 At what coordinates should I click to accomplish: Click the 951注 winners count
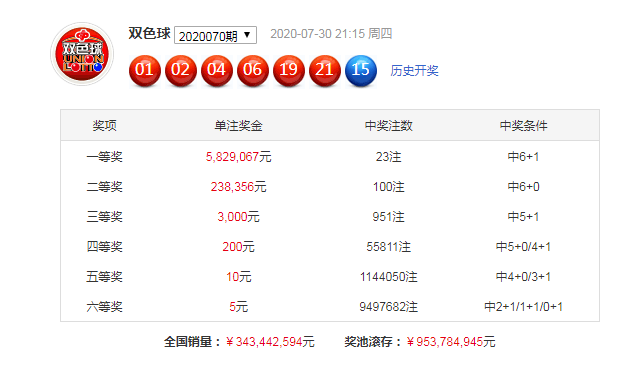[x=389, y=217]
